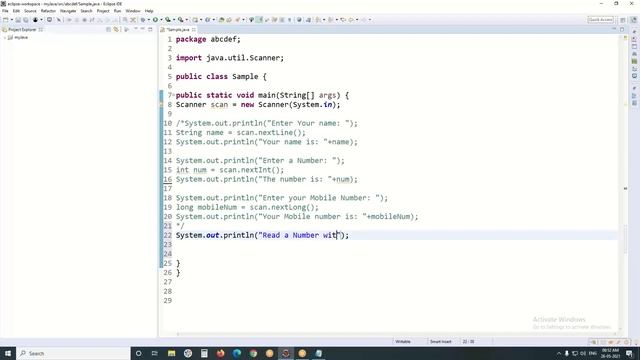640x360 pixels.
Task: Open the File menu
Action: pos(5,11)
